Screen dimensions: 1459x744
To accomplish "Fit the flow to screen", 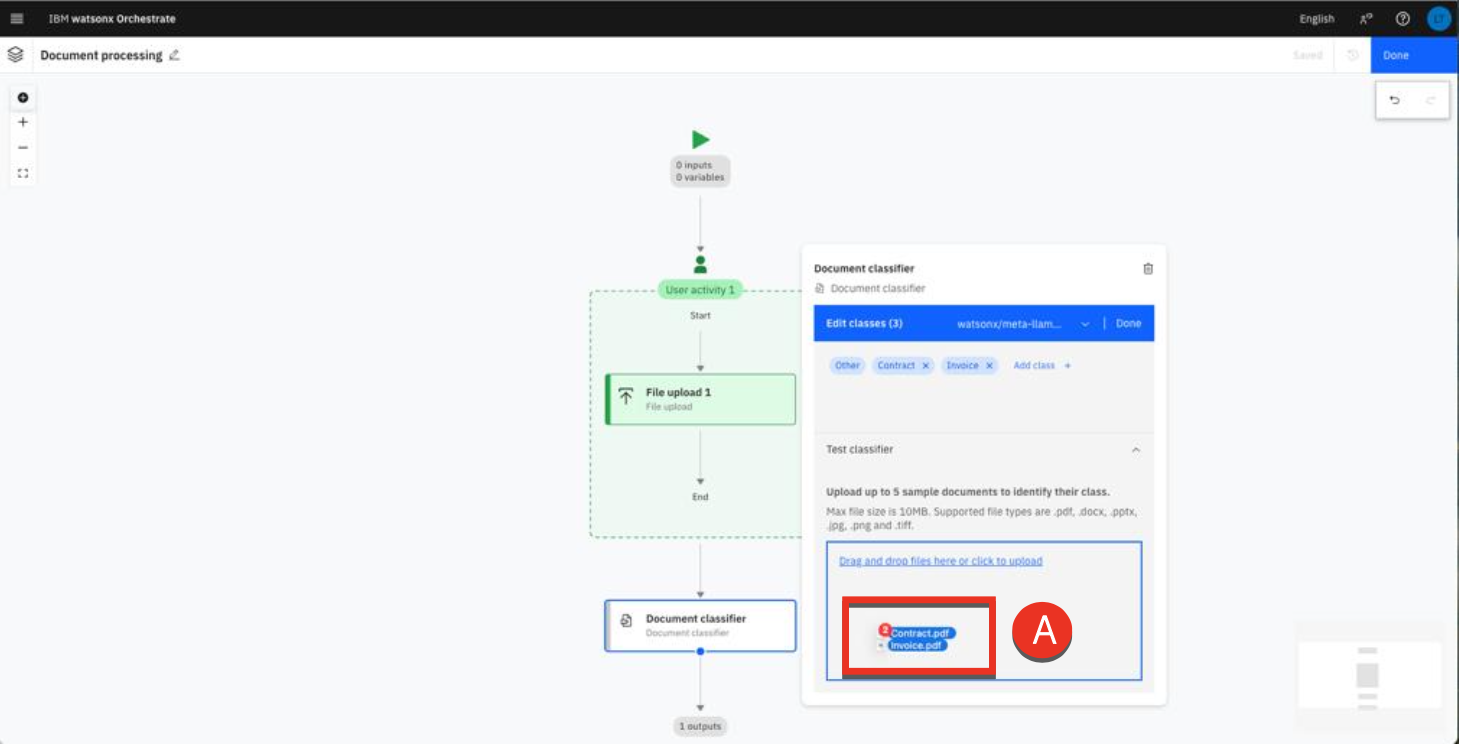I will pos(23,173).
